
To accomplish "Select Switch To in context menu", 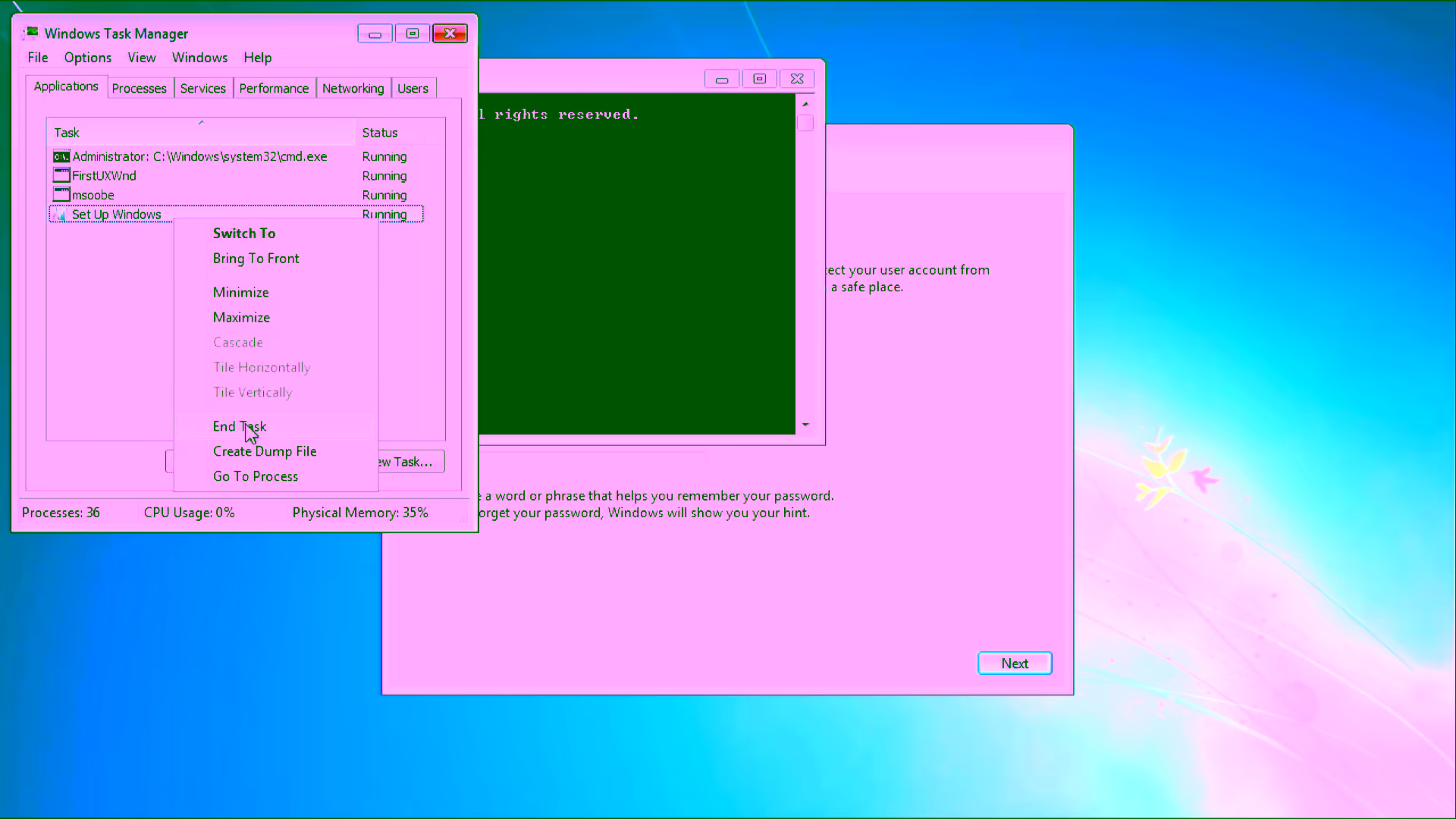I will tap(244, 234).
